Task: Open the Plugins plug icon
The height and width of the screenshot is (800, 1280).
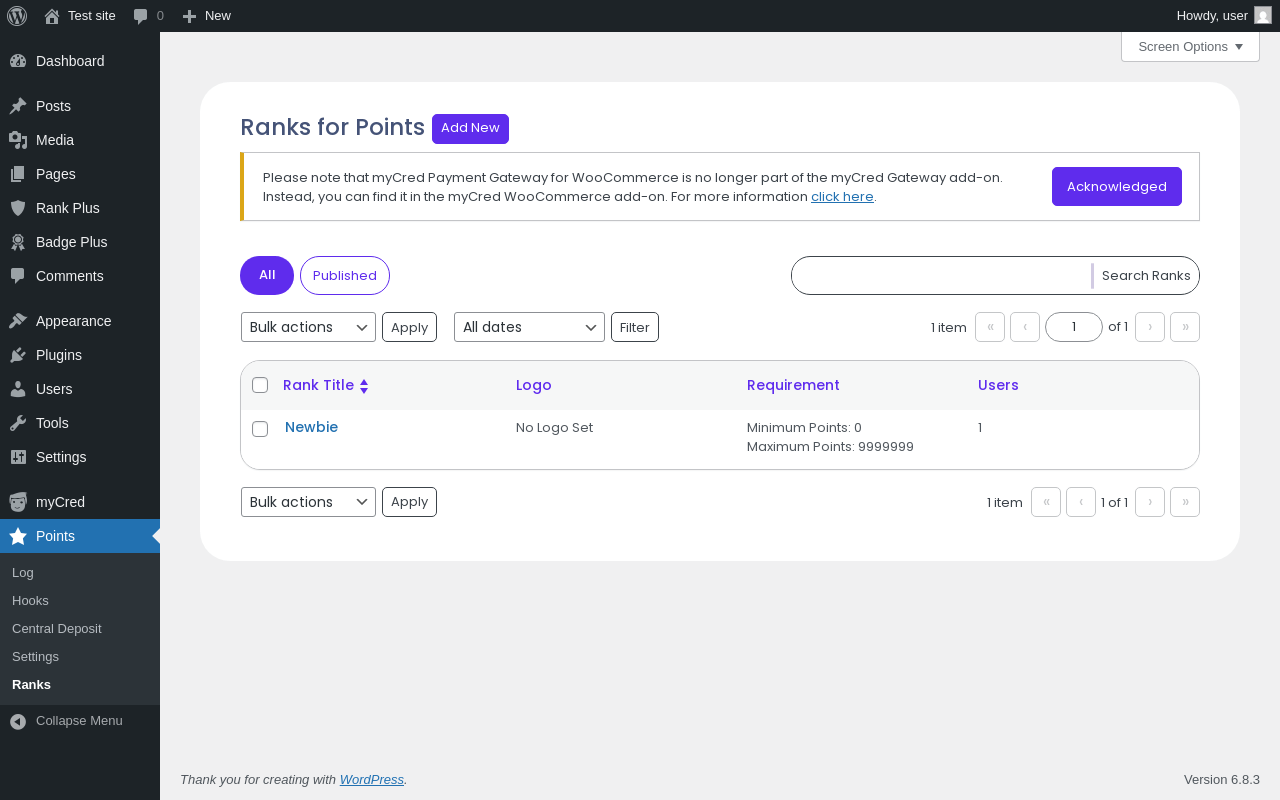Action: point(18,355)
